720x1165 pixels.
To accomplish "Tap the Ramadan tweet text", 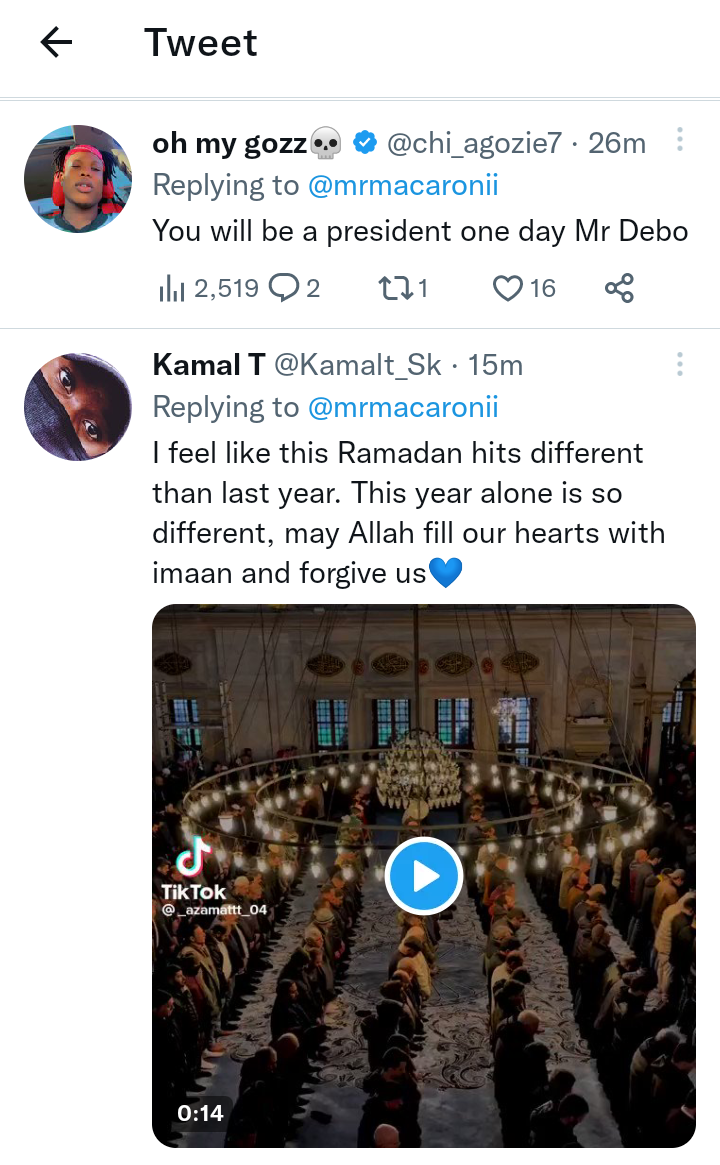I will click(410, 513).
